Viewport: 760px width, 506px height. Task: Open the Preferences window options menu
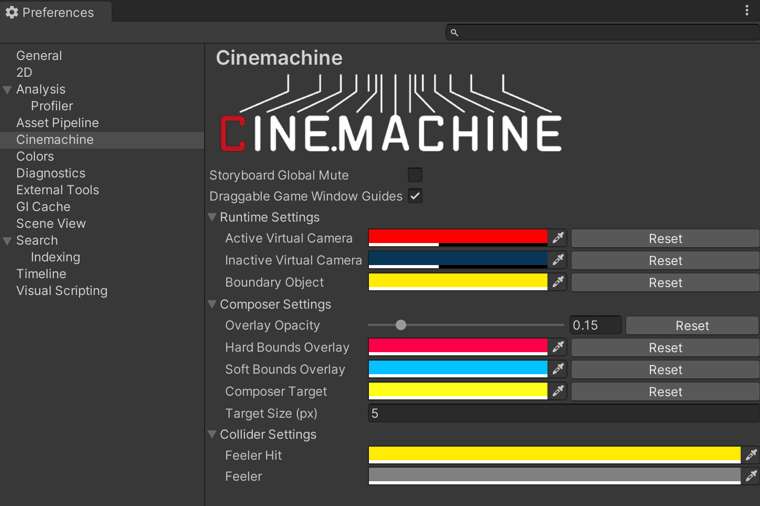click(x=746, y=11)
